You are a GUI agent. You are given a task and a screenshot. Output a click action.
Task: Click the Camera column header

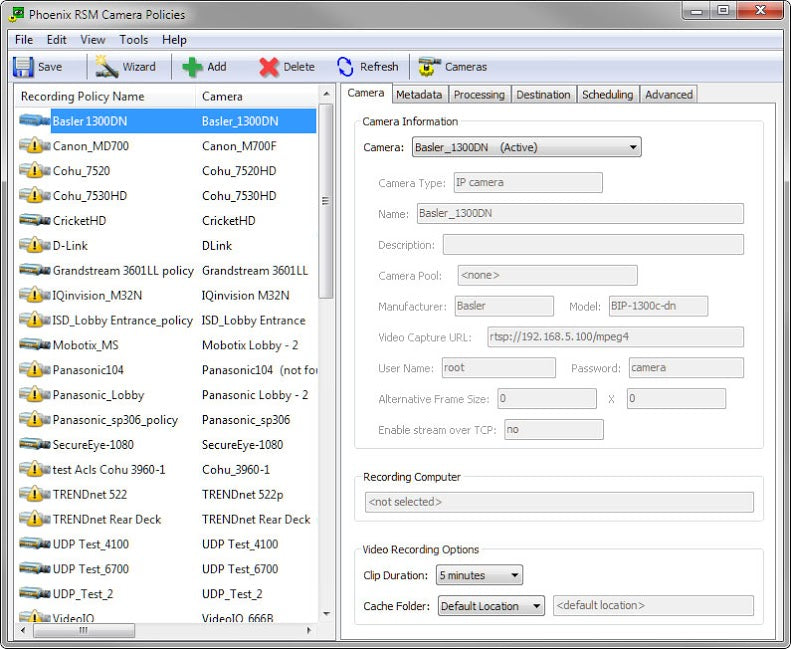[222, 96]
